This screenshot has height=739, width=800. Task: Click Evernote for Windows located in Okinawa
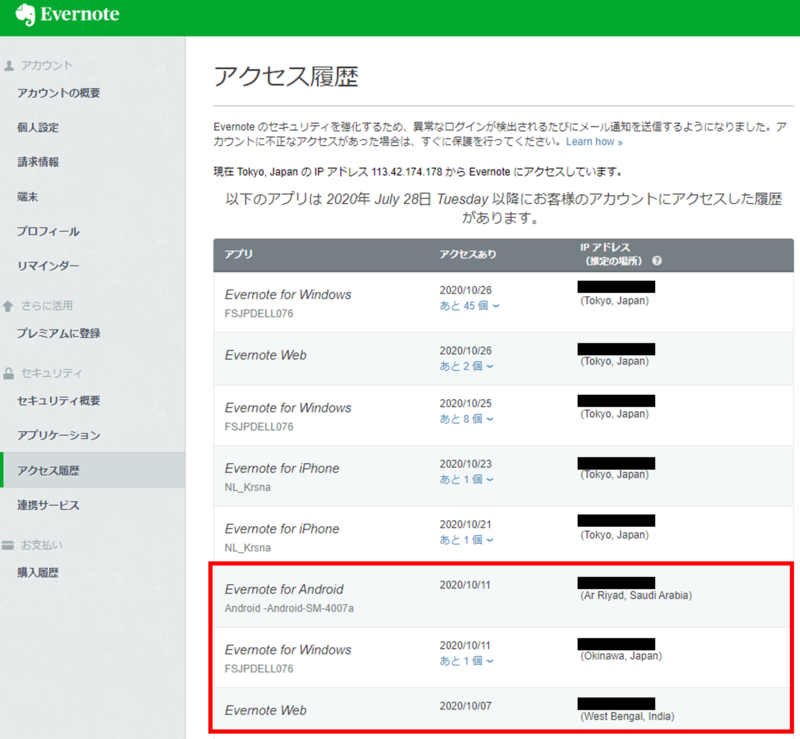click(288, 650)
